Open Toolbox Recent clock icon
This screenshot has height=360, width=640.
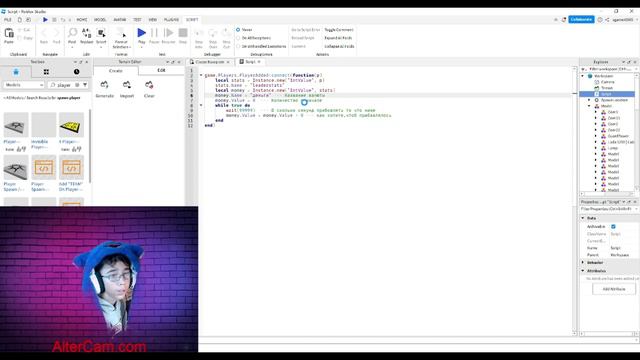coord(76,72)
